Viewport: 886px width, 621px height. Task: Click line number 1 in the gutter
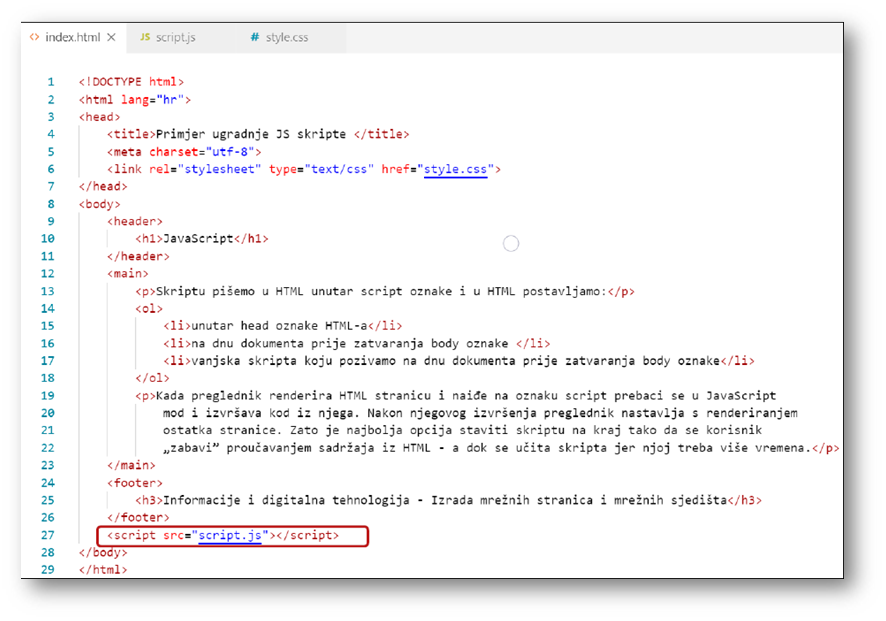pos(51,82)
